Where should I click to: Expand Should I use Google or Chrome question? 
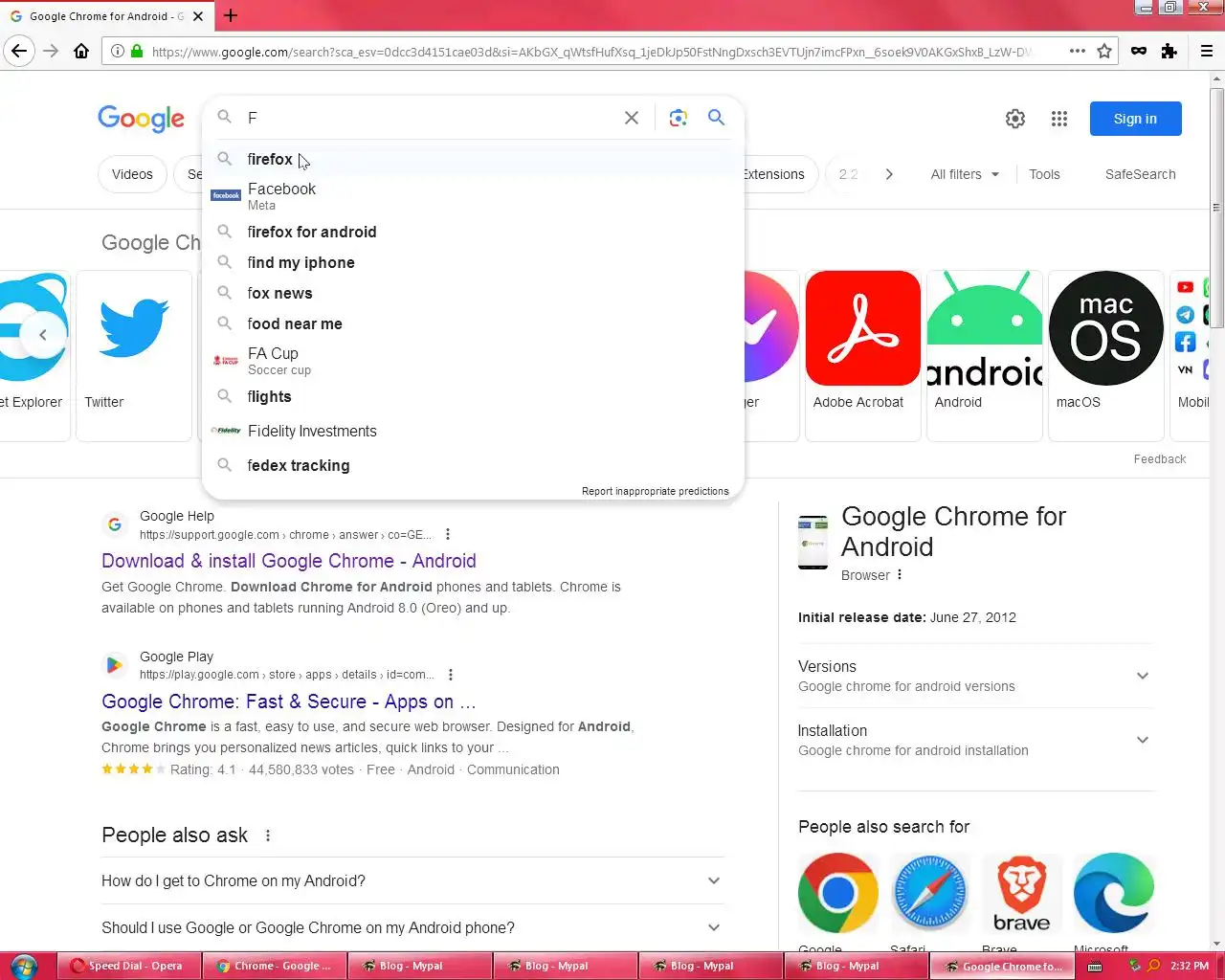(x=412, y=927)
